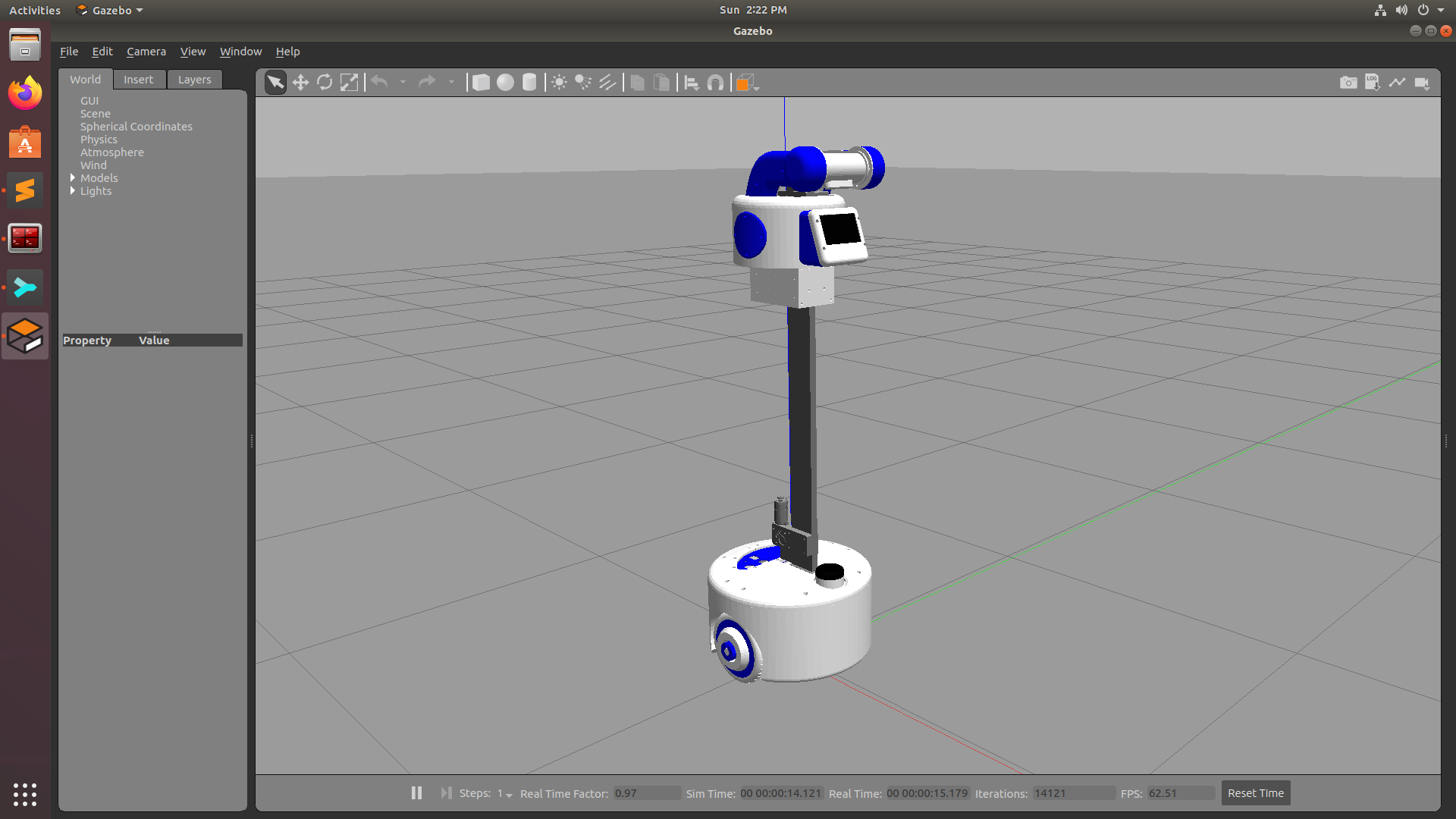Toggle the select arrow mode

pos(275,83)
